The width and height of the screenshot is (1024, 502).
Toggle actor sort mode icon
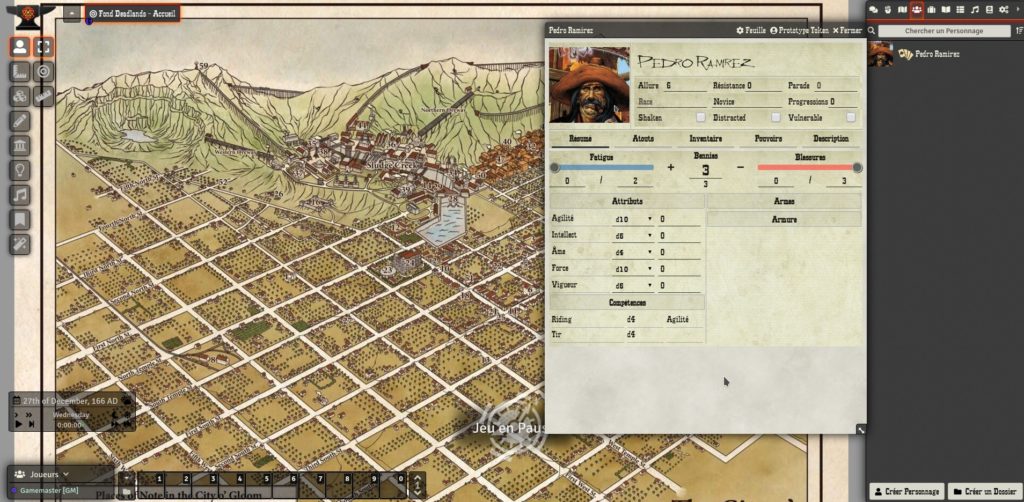click(1019, 31)
